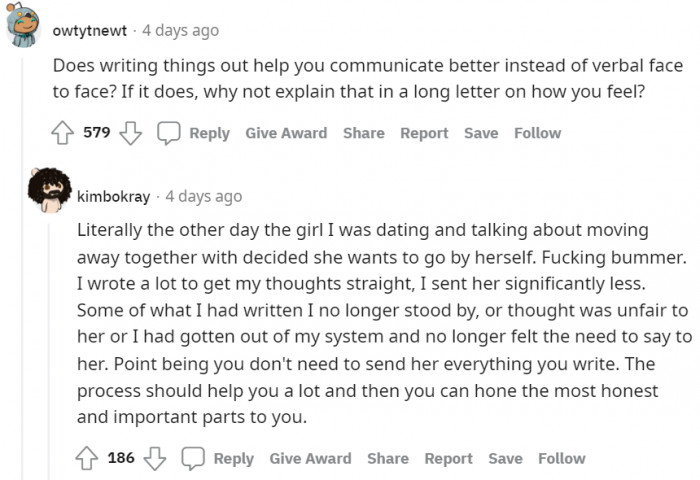The image size is (700, 480).
Task: Follow kimbokray's comment thread
Action: coord(562,458)
